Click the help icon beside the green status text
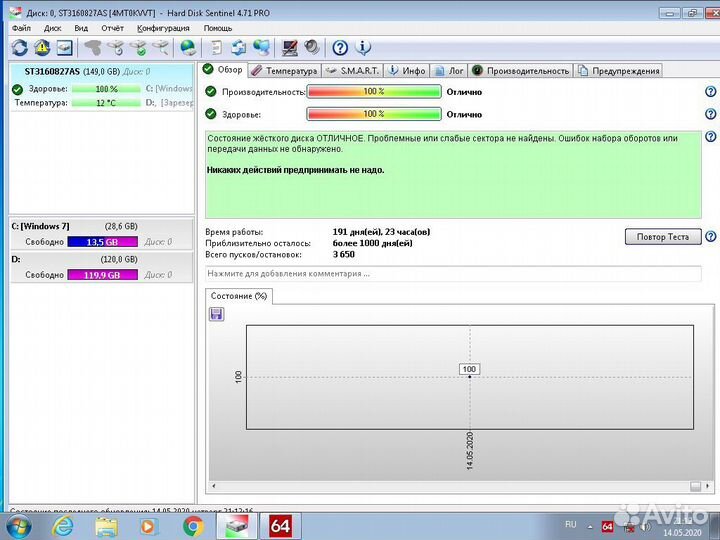The image size is (720, 540). point(710,136)
